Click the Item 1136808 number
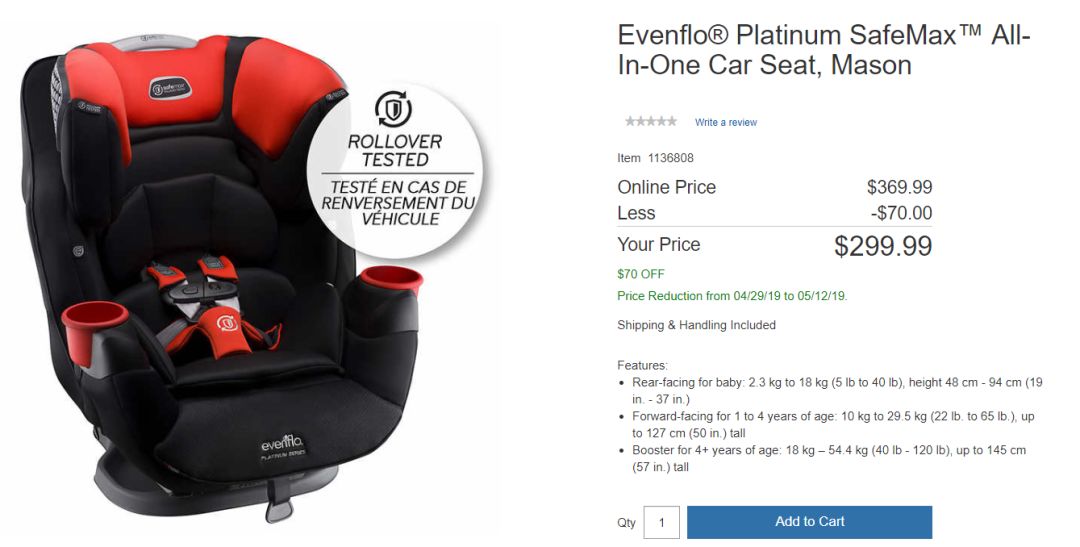Screen dimensions: 1080x547 tap(655, 158)
